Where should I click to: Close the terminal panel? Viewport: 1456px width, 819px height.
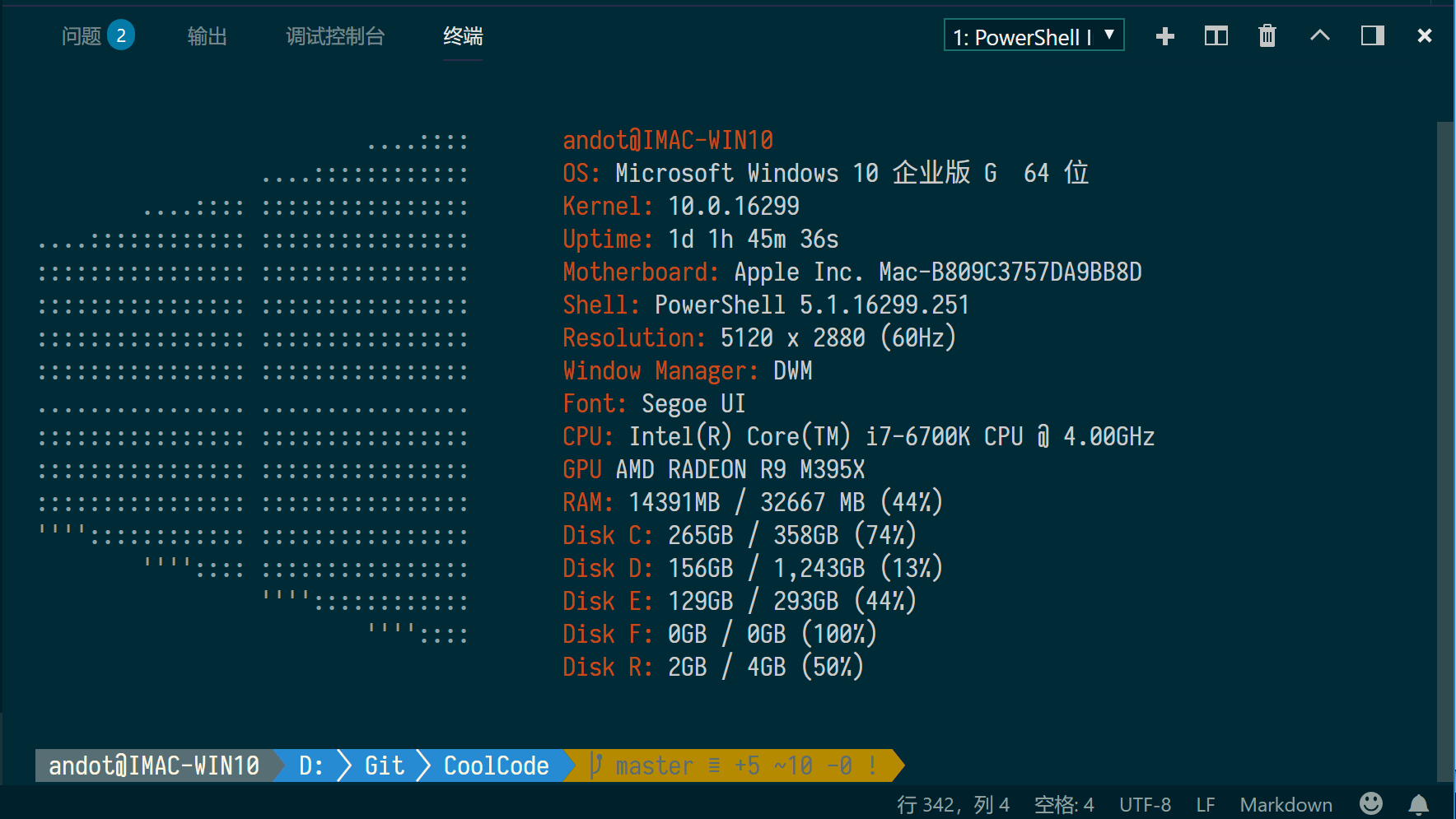tap(1425, 35)
